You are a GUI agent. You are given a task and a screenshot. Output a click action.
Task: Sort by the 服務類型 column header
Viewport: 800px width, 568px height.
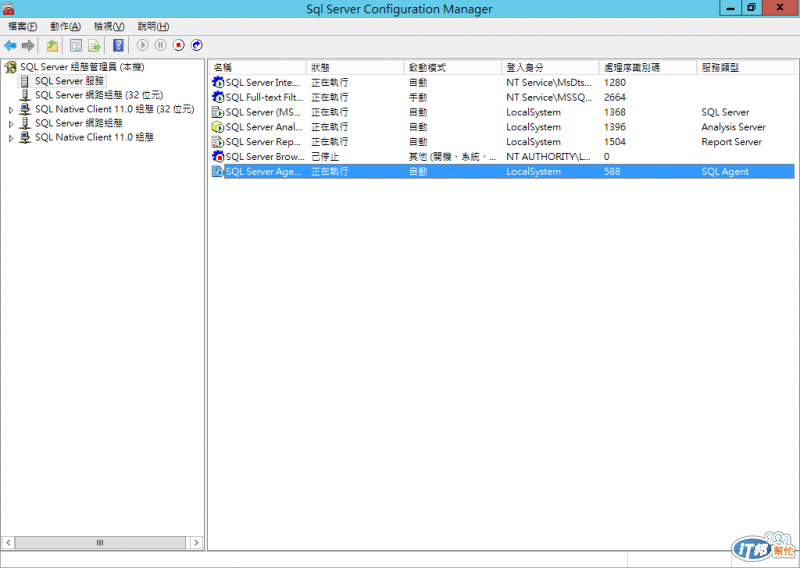point(745,67)
